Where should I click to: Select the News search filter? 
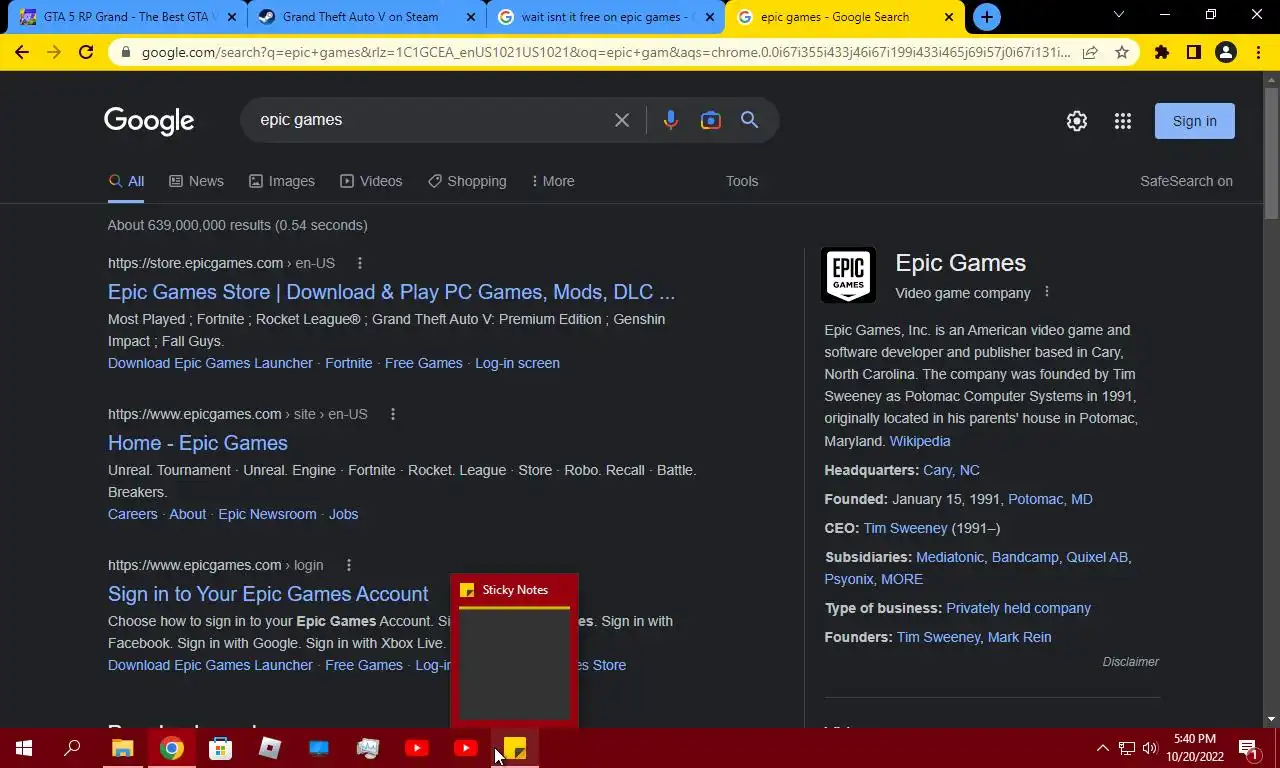tap(196, 181)
